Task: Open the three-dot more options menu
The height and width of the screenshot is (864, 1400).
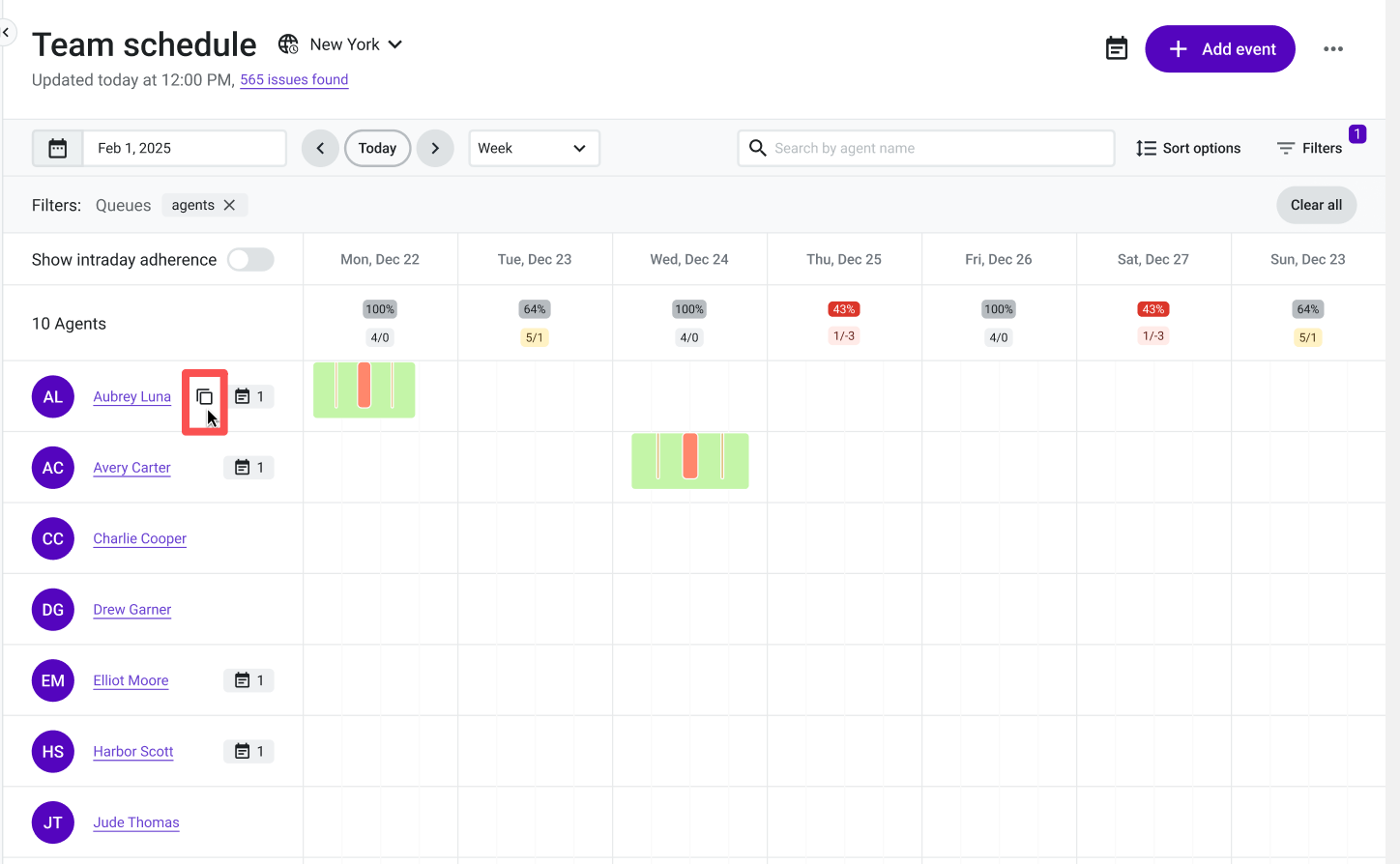Action: click(x=1333, y=49)
